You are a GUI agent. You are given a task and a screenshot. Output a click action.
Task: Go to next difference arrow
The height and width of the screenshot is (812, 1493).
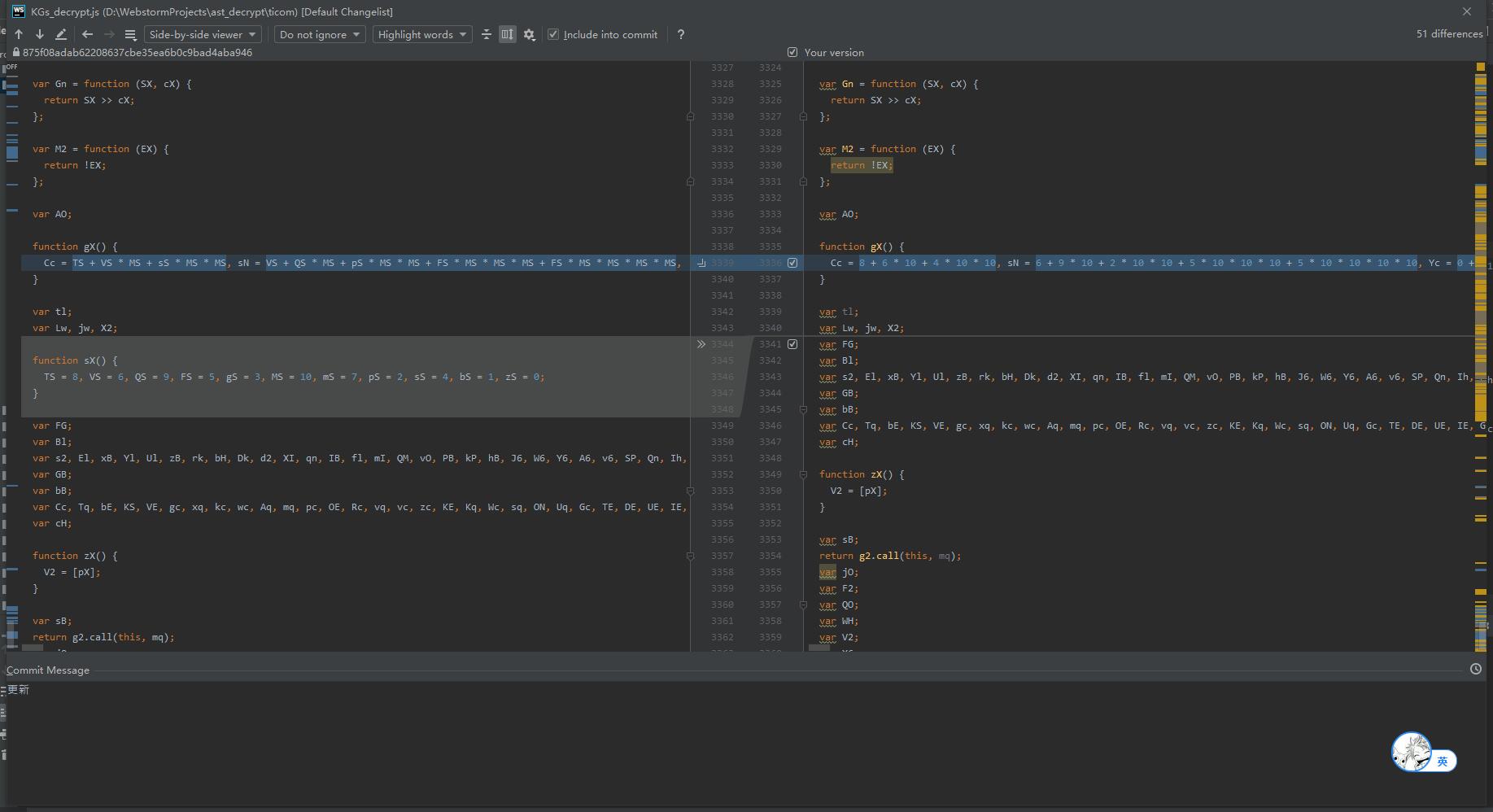click(x=39, y=34)
